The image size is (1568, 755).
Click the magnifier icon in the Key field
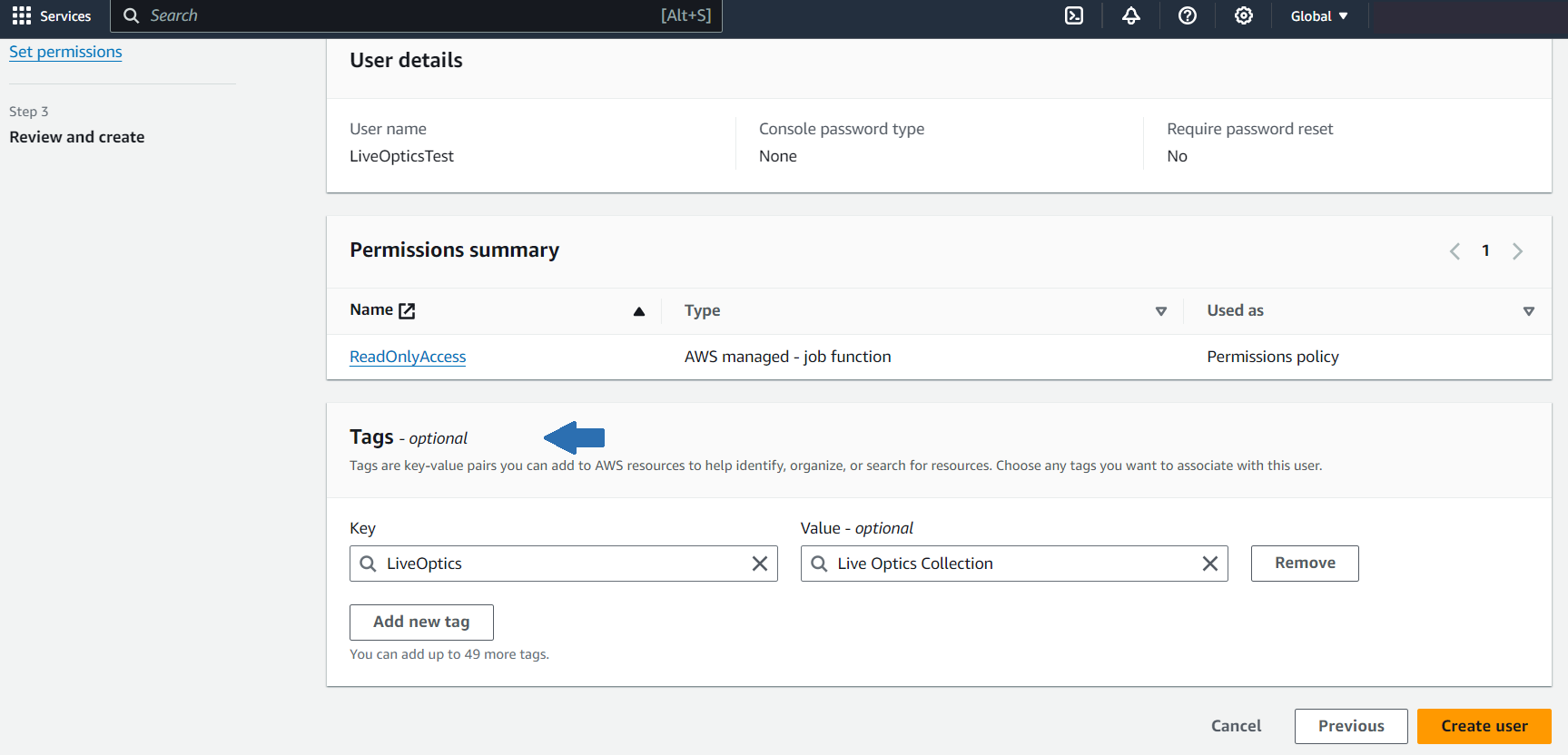(368, 564)
